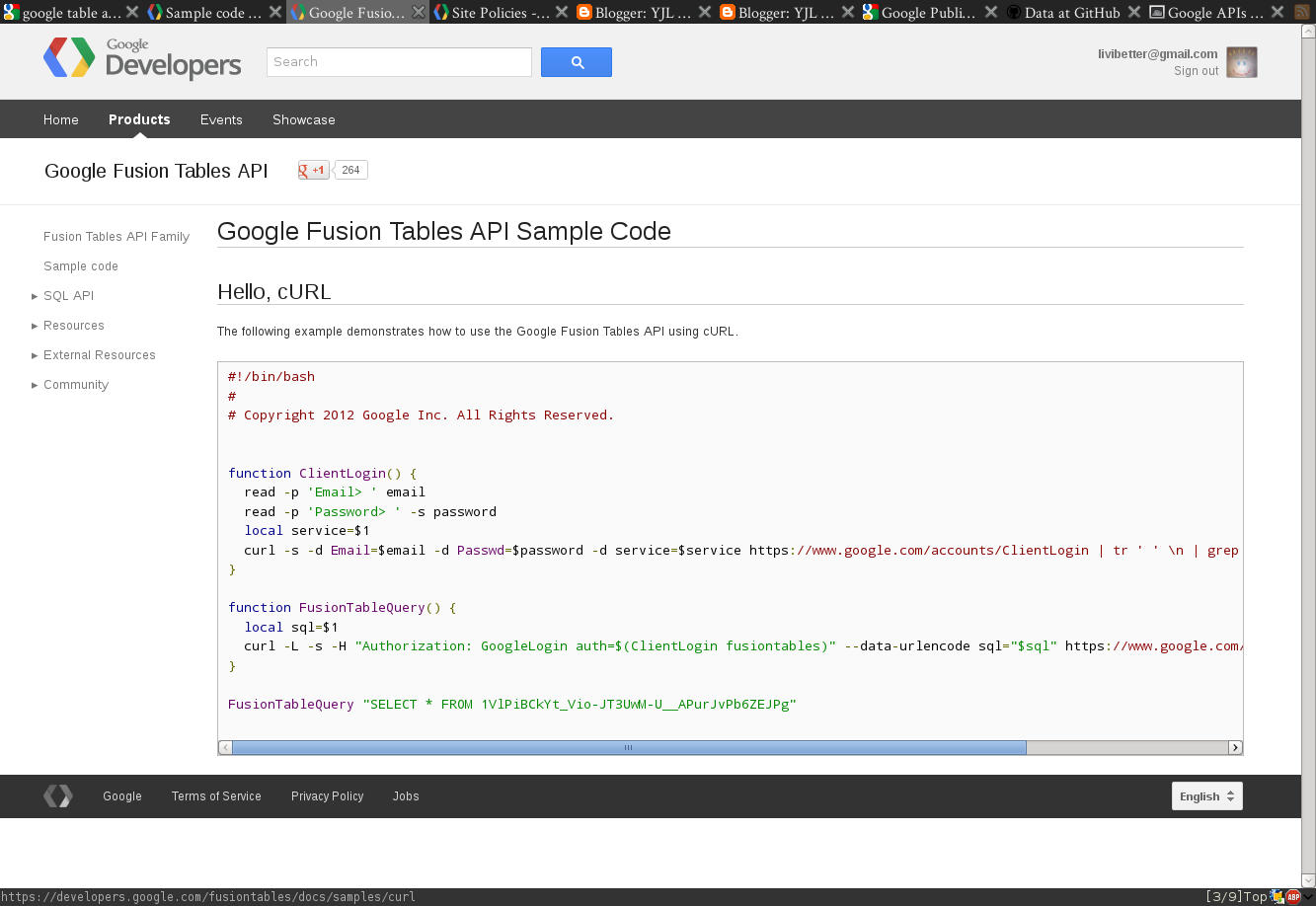Click the Sign out link
The height and width of the screenshot is (906, 1316).
pyautogui.click(x=1196, y=71)
